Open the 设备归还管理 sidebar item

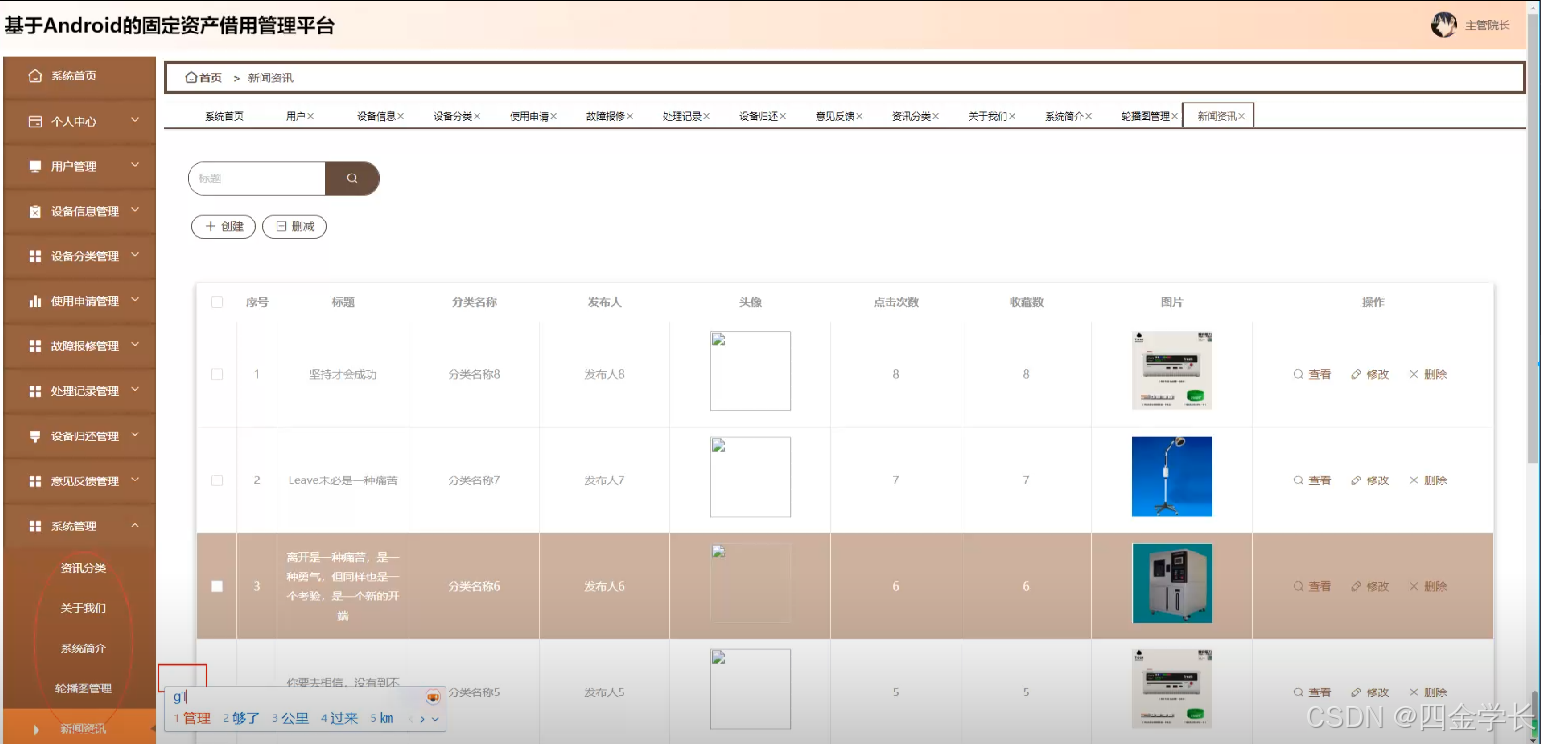click(x=80, y=436)
